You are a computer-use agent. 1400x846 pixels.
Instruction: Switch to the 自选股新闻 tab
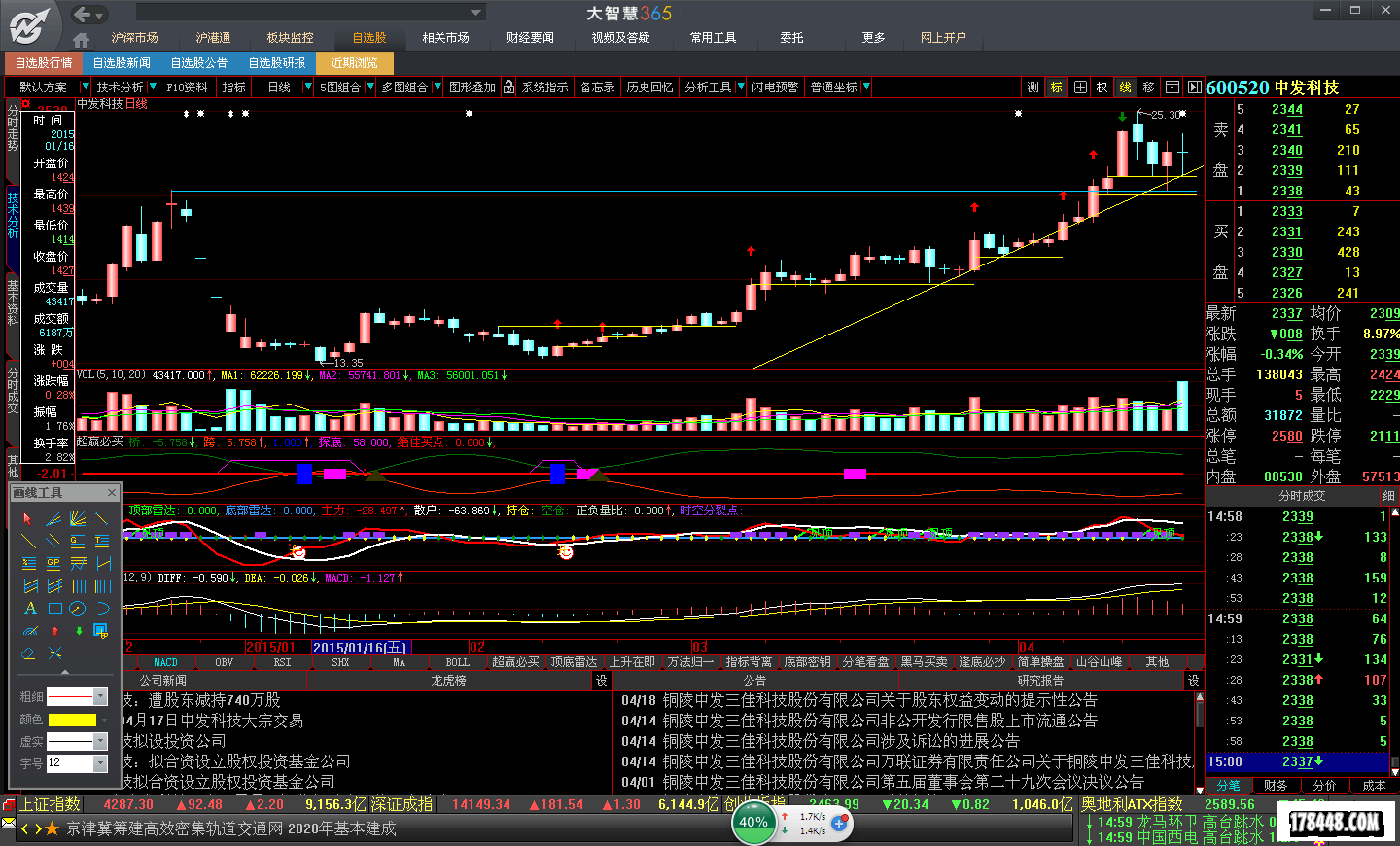point(122,62)
